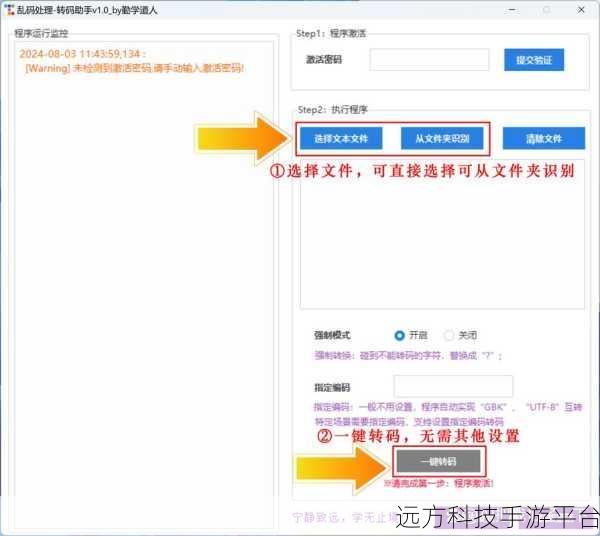Select the 关闭 radio for 强制模式

click(448, 336)
